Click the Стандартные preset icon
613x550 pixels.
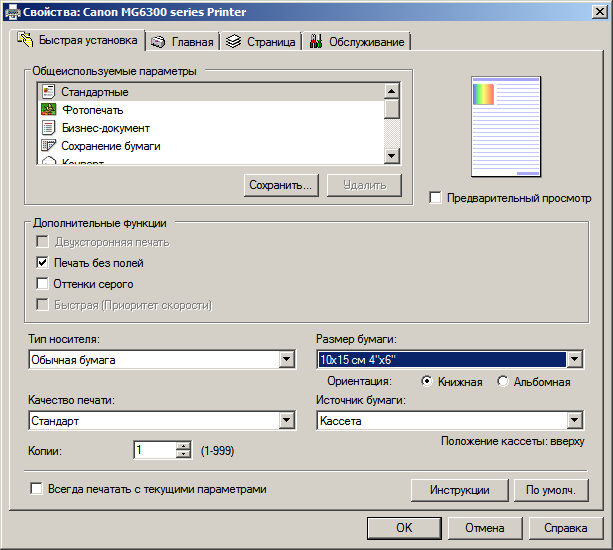tap(48, 92)
